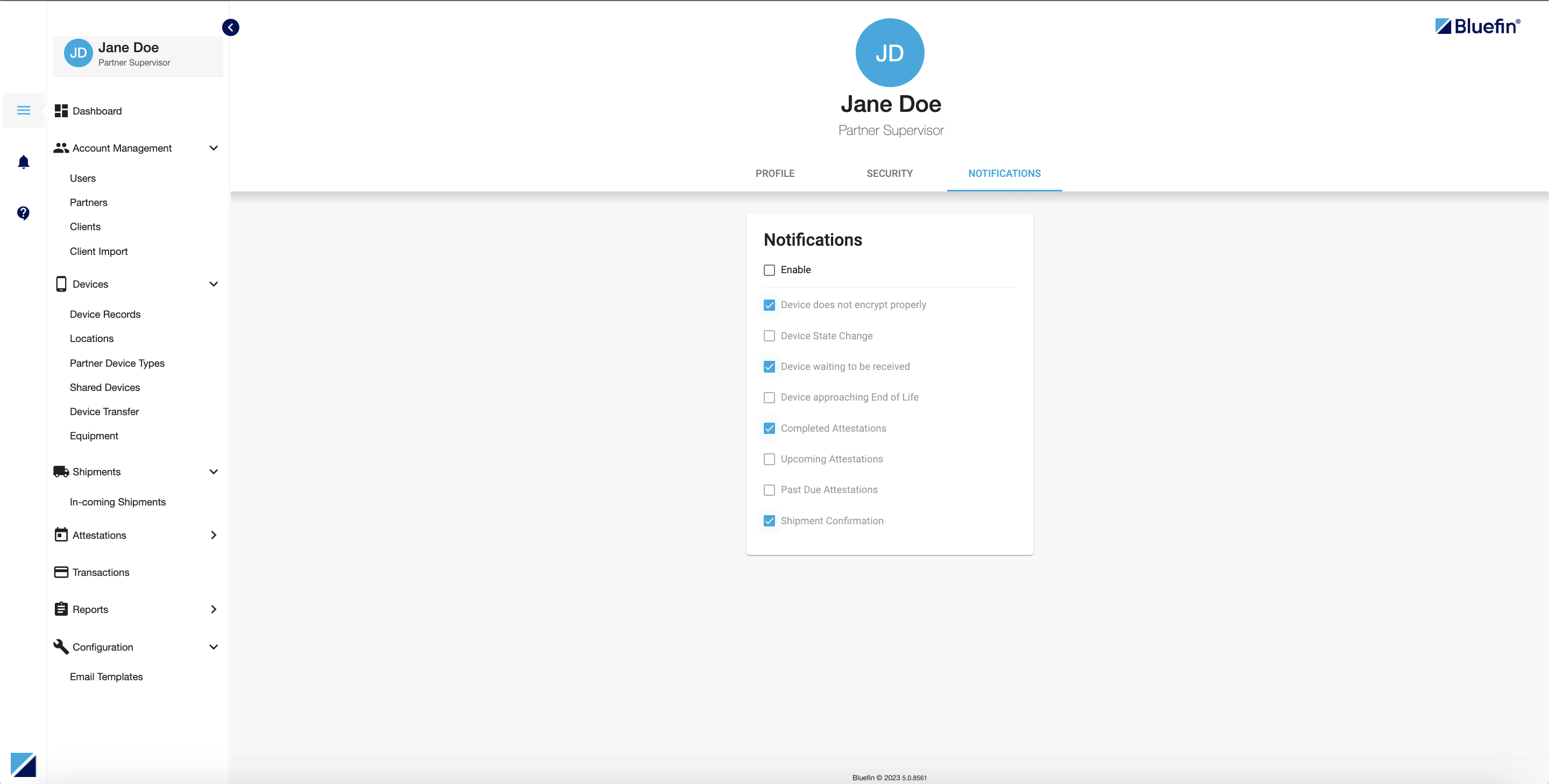
Task: Open the help question mark icon
Action: coord(24,213)
